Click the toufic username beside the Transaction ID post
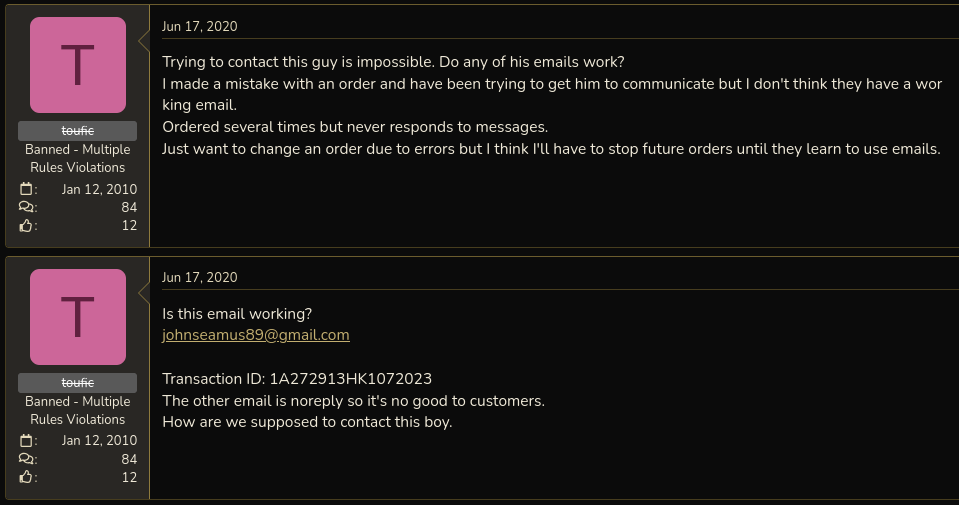Viewport: 959px width, 505px height. [77, 383]
